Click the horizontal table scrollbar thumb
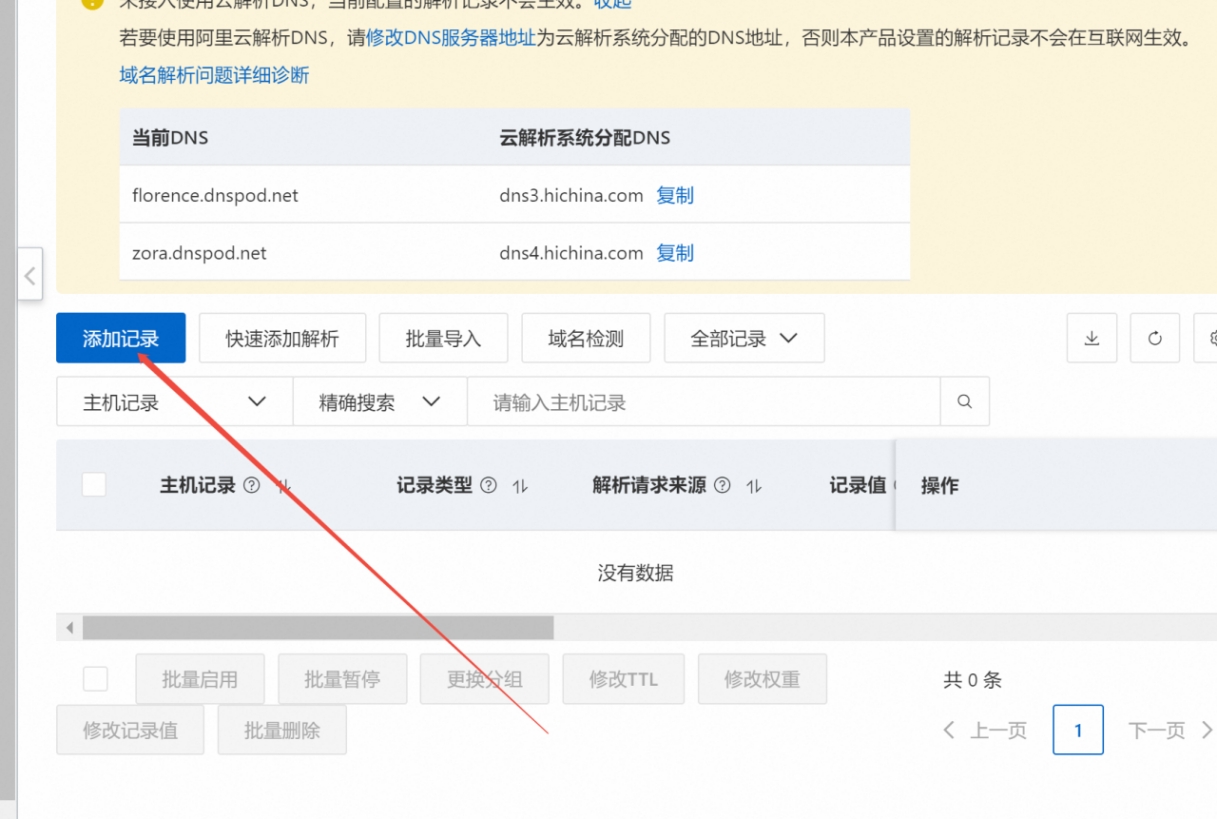 [x=318, y=628]
